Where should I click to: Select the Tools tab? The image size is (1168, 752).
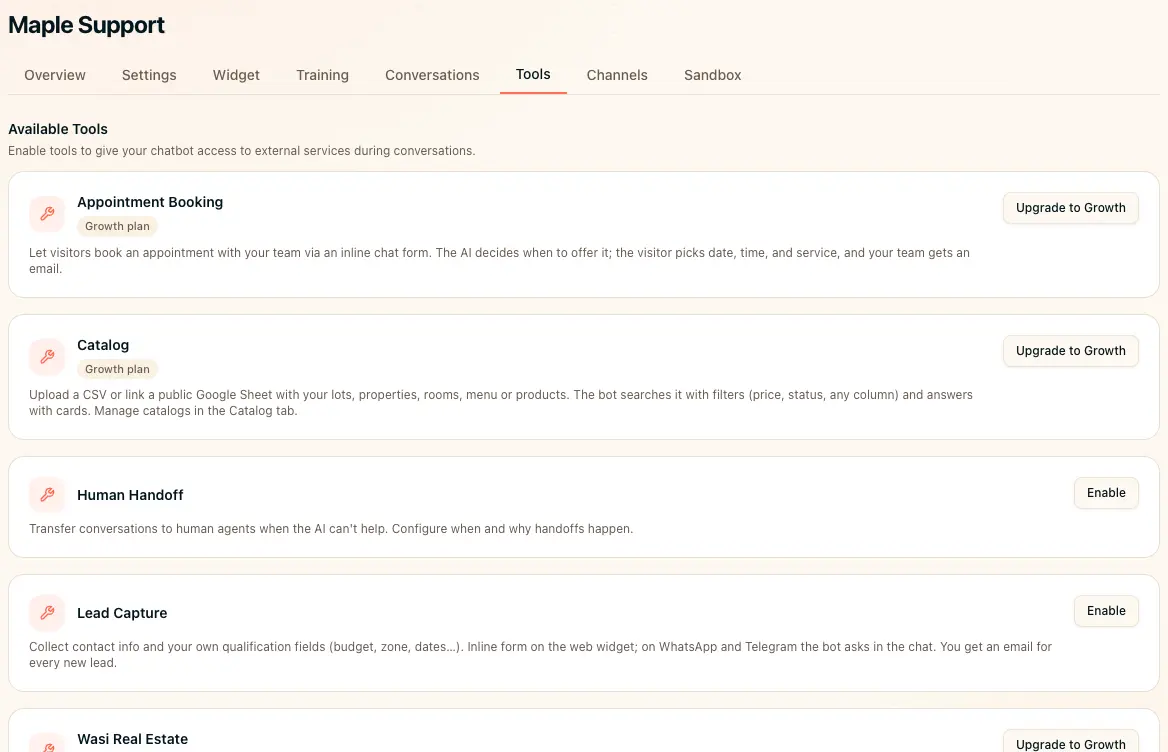pyautogui.click(x=533, y=74)
